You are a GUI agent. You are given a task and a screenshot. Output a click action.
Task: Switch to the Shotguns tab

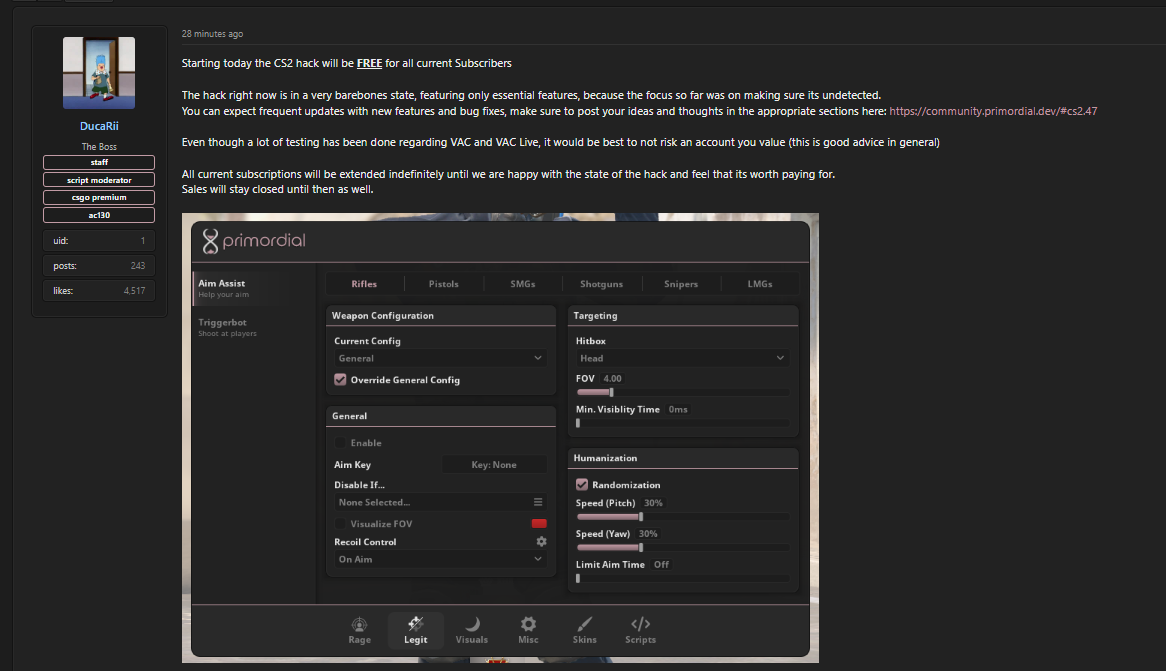(x=602, y=283)
